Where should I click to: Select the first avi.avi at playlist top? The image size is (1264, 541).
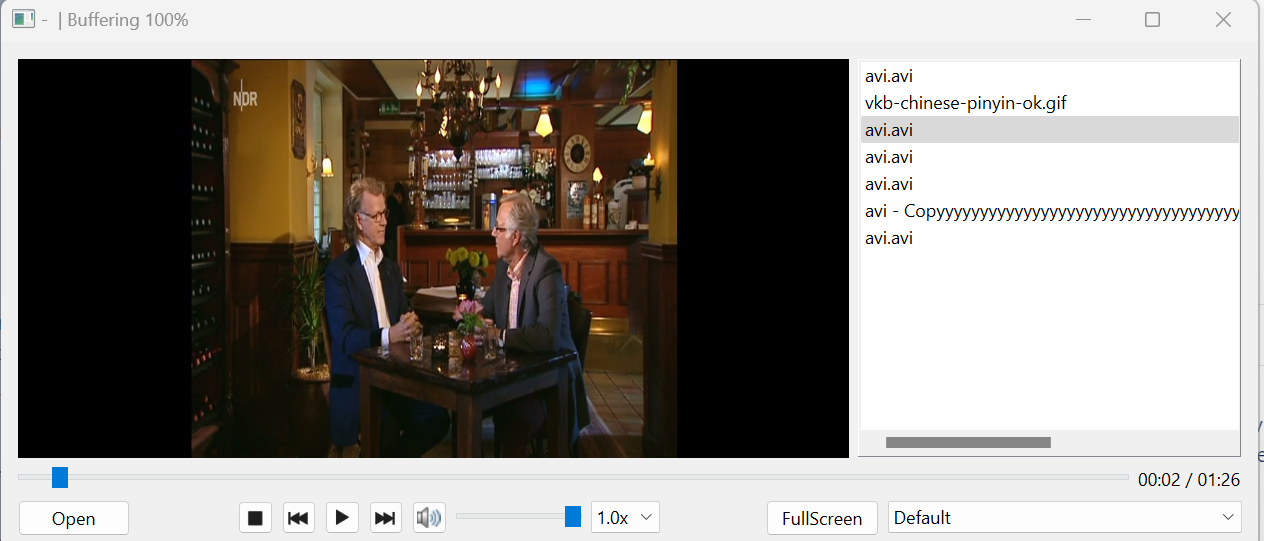pyautogui.click(x=889, y=76)
